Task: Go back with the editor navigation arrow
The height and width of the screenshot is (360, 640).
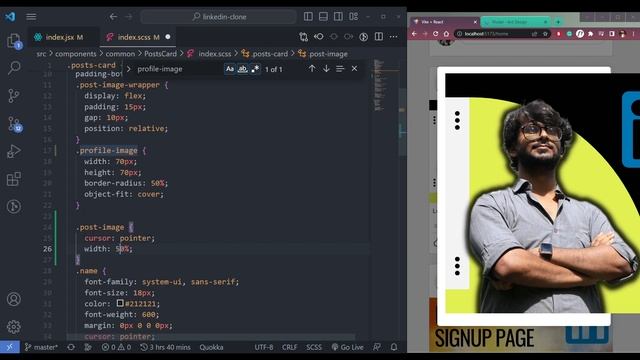Action: pos(113,17)
